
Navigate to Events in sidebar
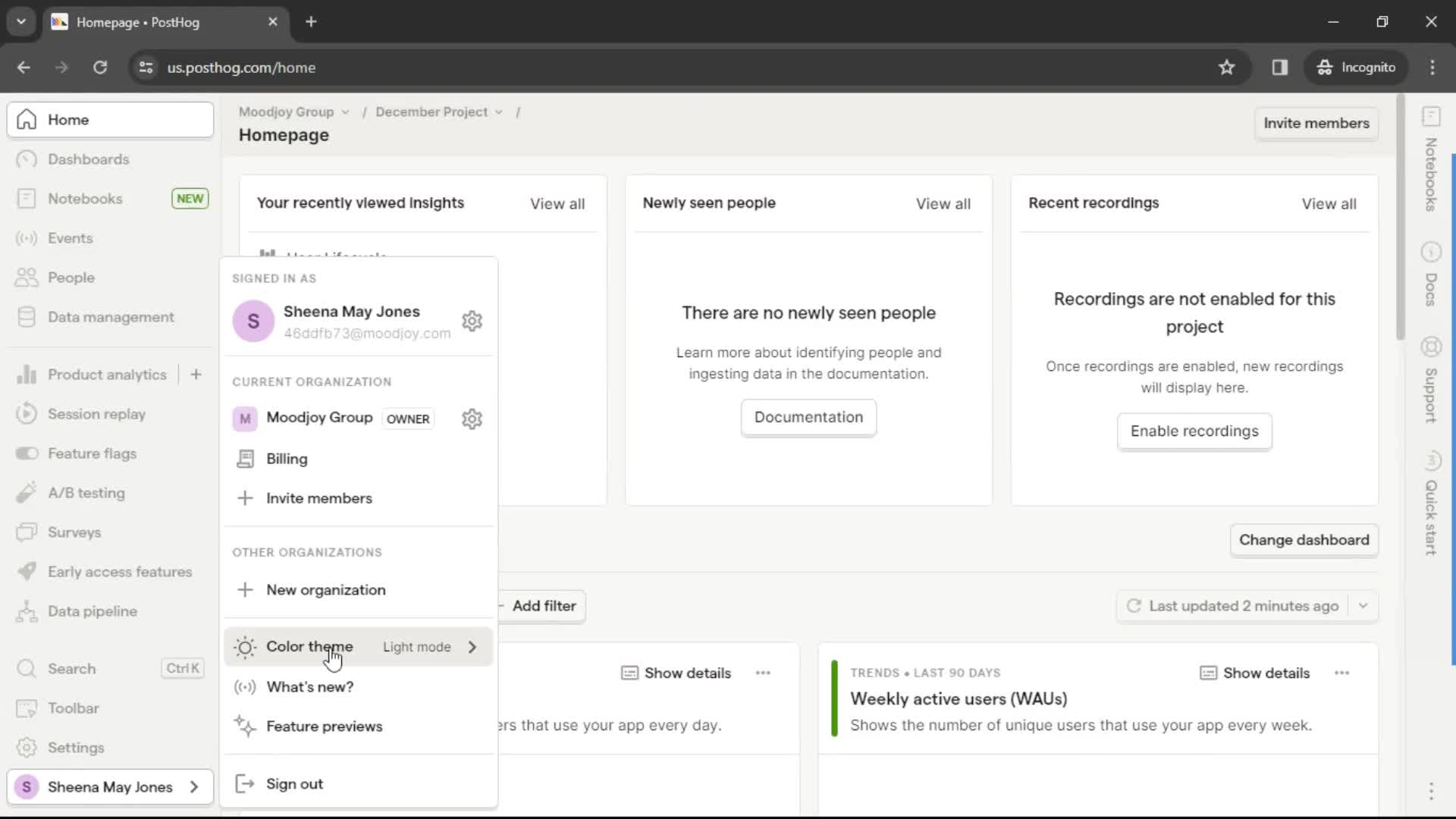[69, 238]
